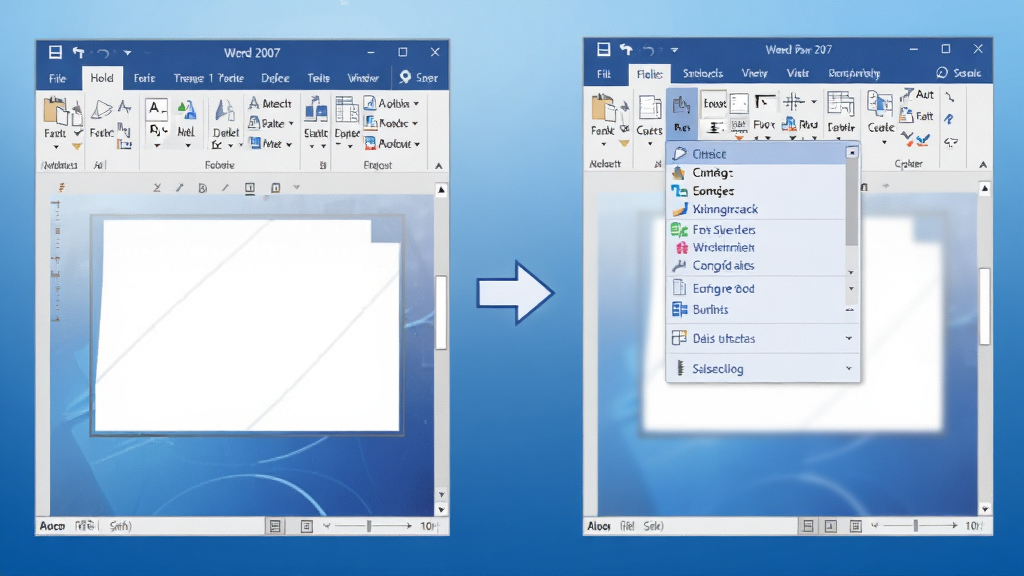Switch to the Sntiocls tab in the right window

coord(703,73)
